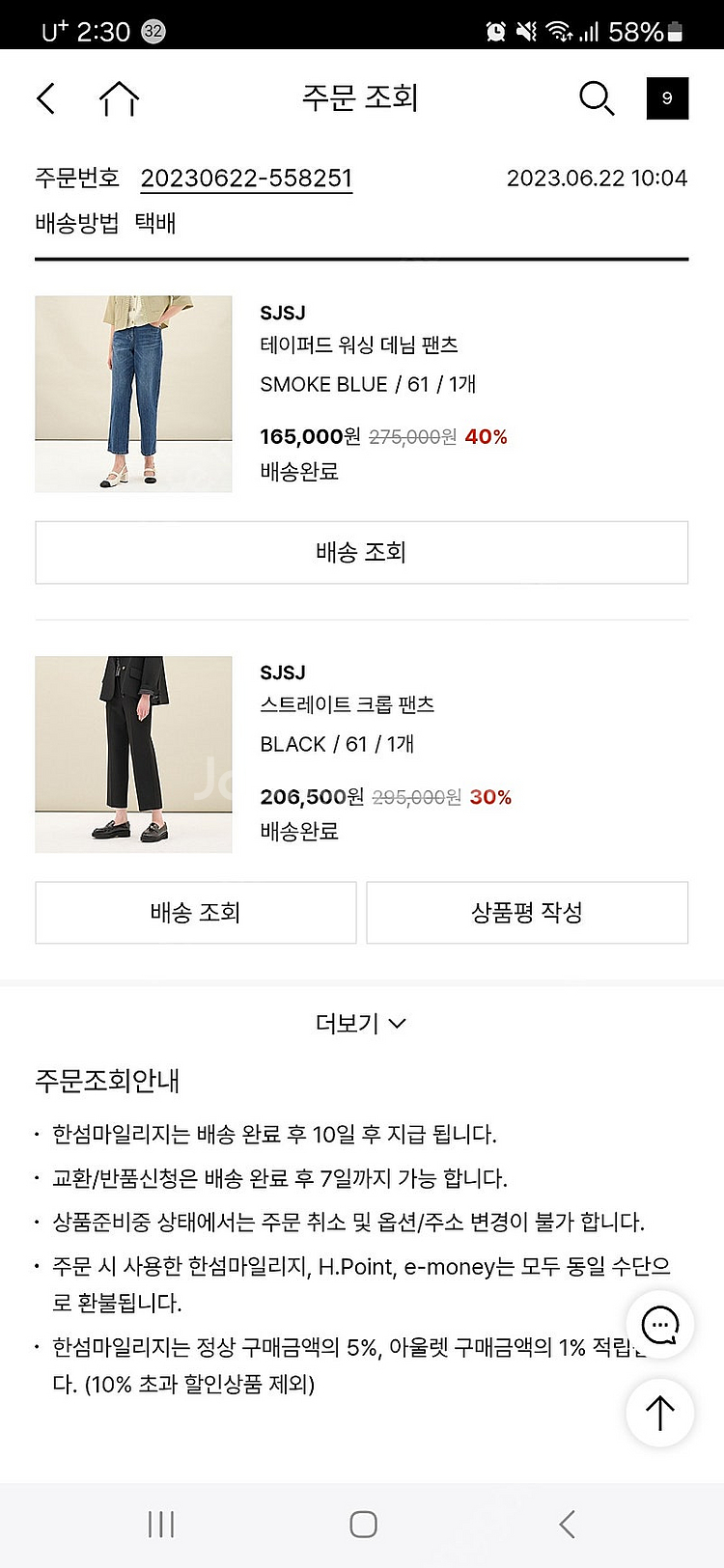Tap the back arrow in header
724x1568 pixels.
coord(45,98)
